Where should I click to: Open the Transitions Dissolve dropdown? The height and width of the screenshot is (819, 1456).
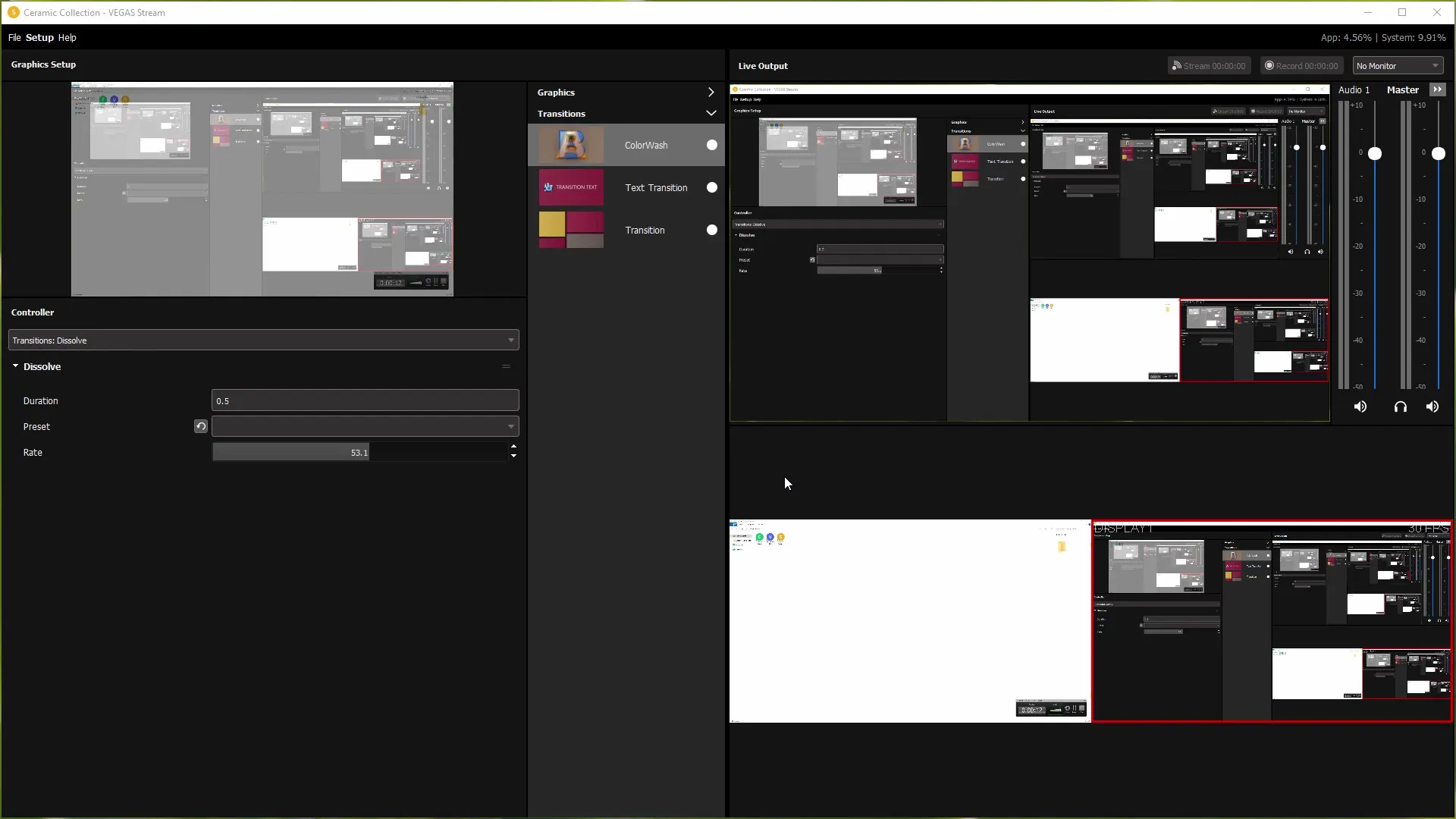263,340
